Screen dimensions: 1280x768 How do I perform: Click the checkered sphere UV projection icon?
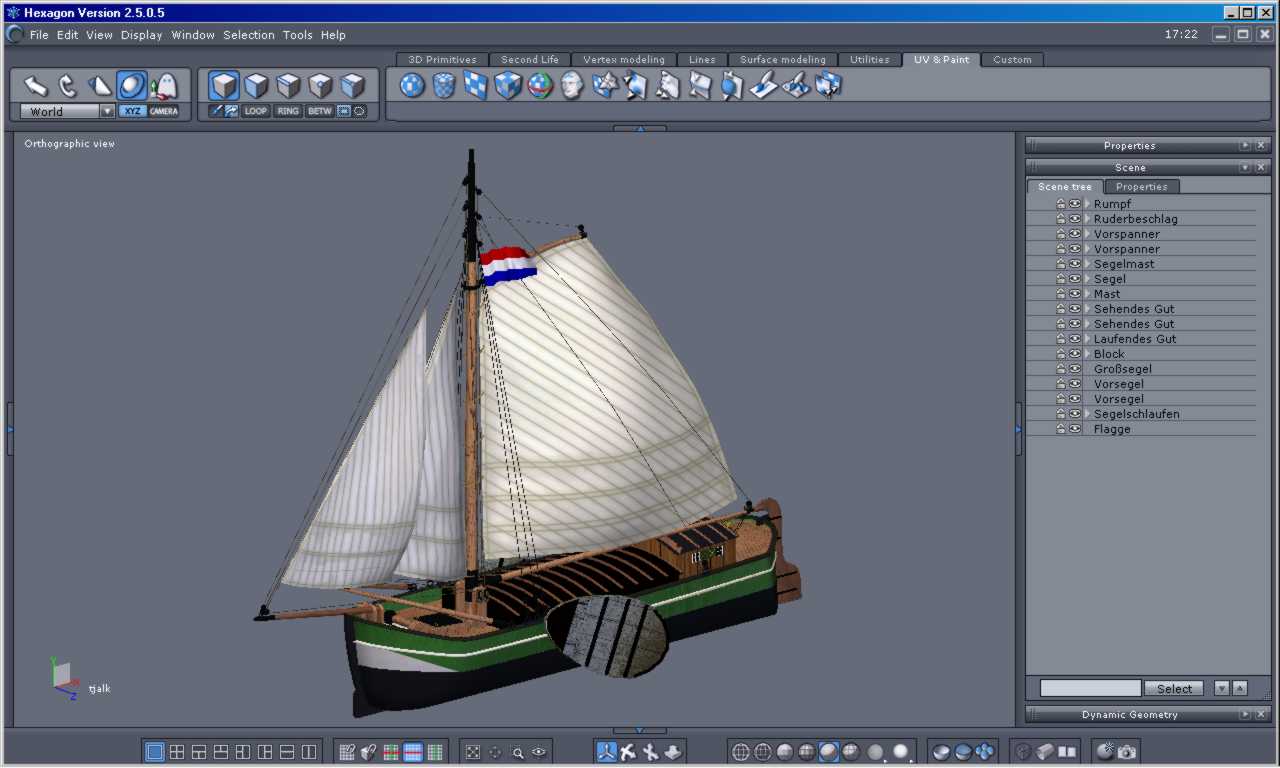tap(412, 86)
